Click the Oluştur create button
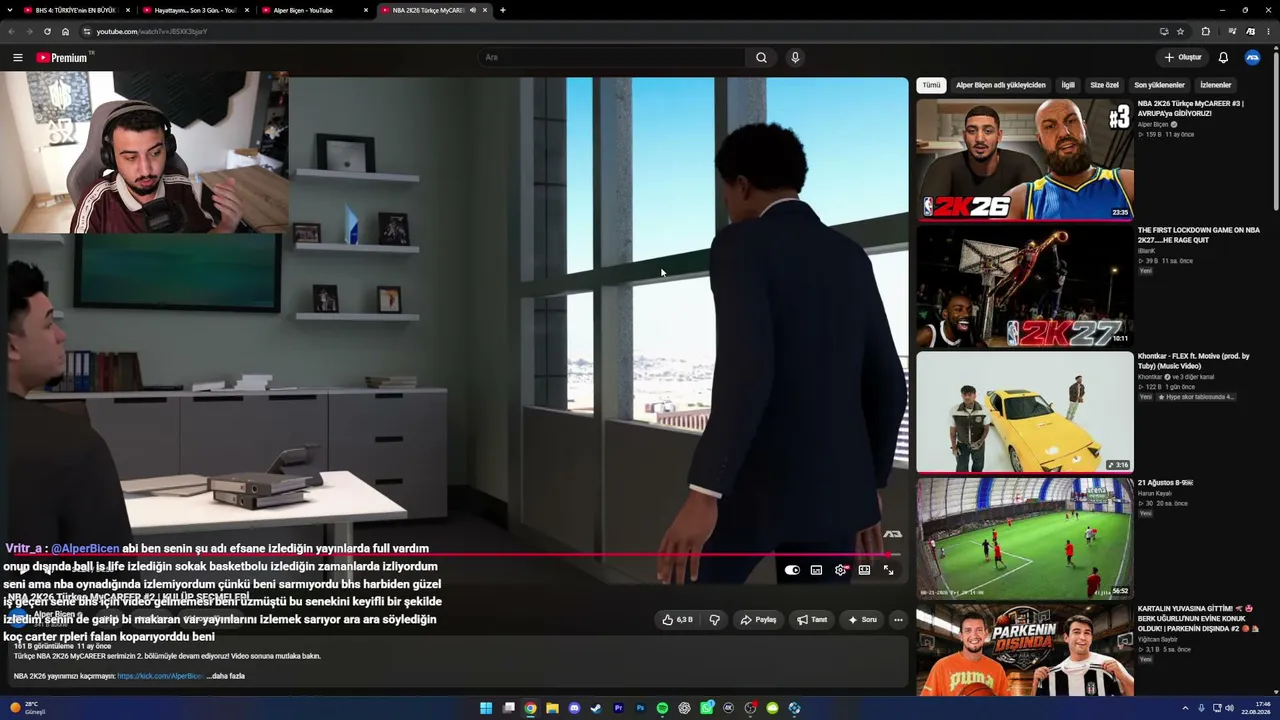 1182,57
